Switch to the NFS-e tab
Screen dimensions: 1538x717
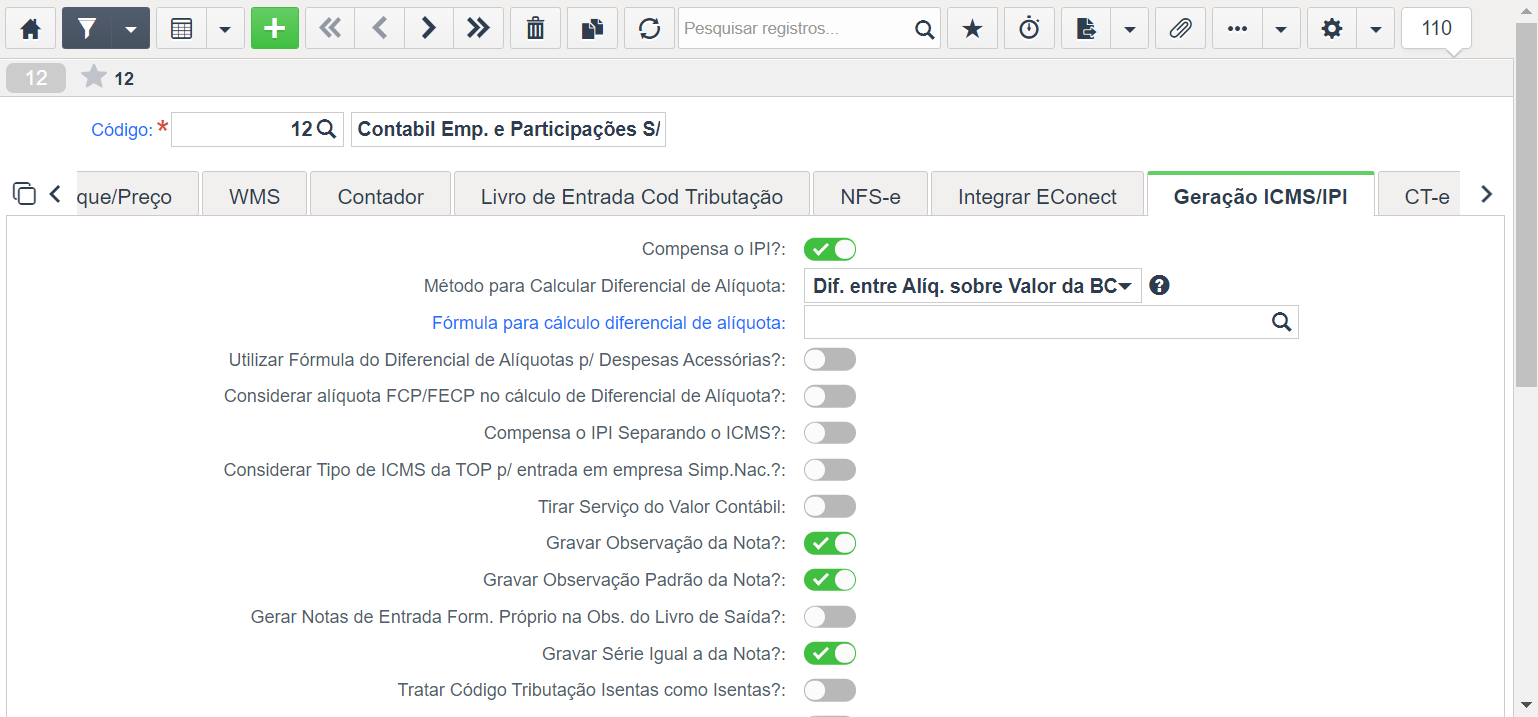point(870,196)
